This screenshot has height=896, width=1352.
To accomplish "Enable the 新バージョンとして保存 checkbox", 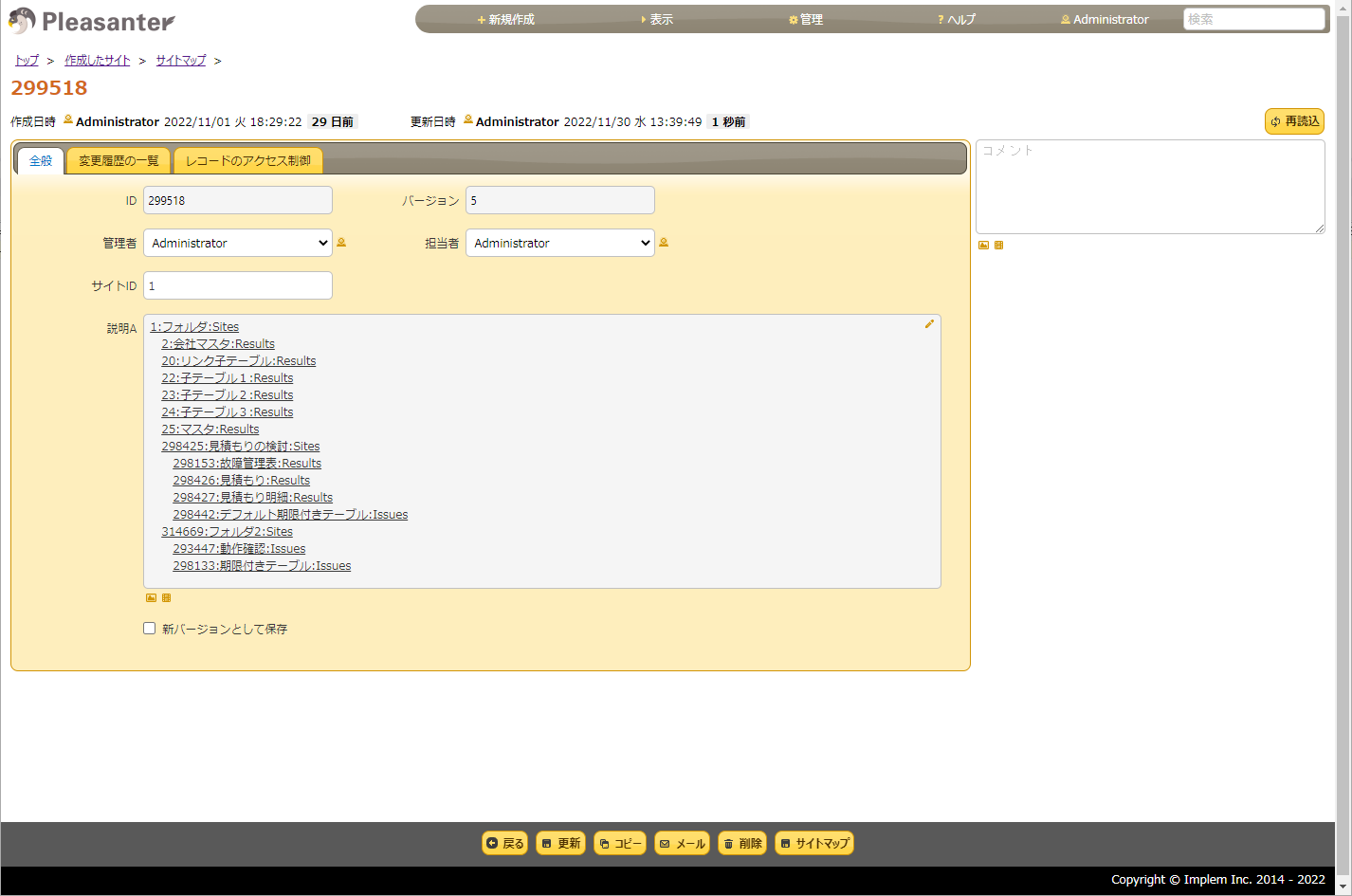I will point(149,628).
